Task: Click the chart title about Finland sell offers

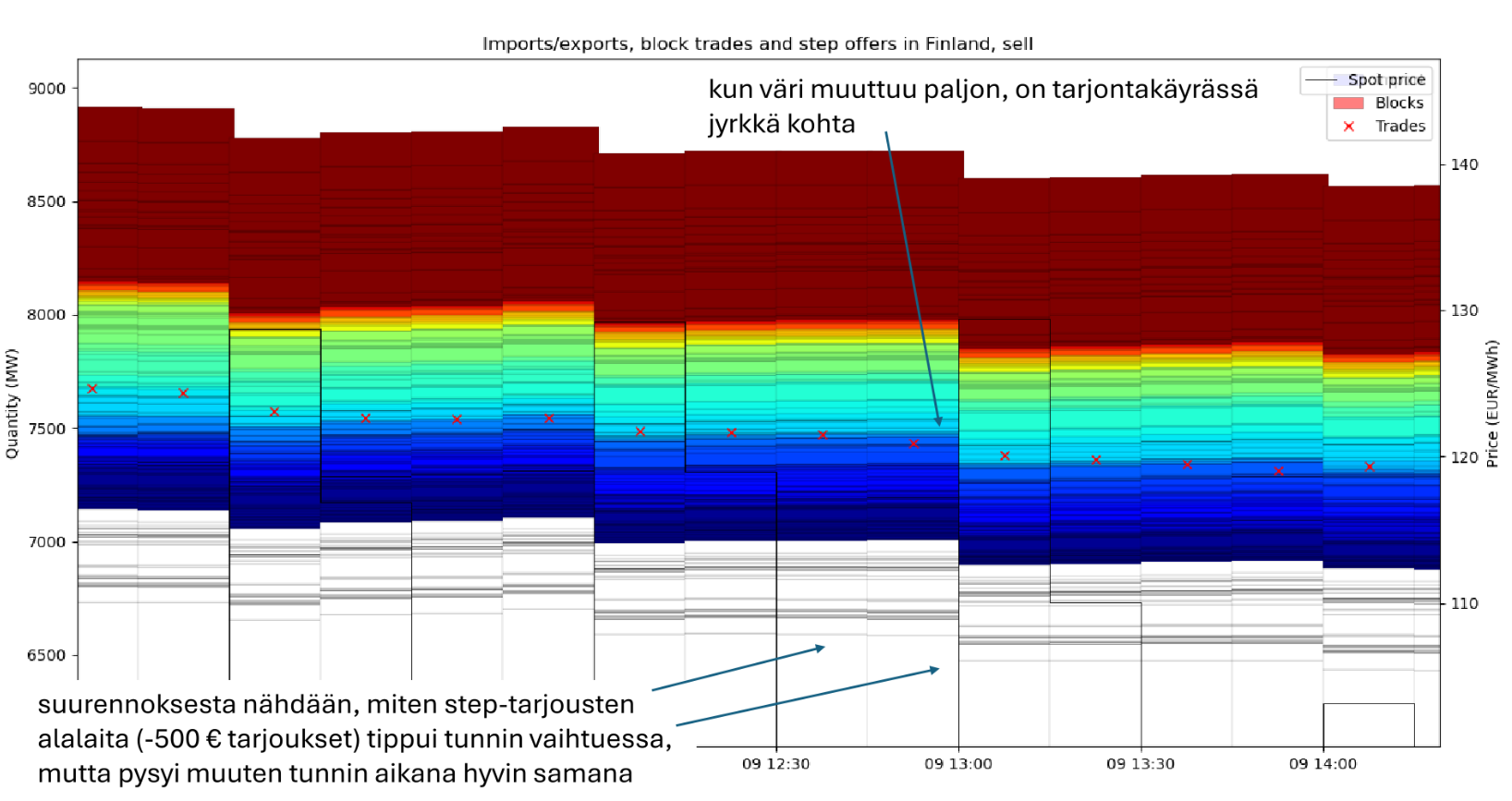Action: pos(757,44)
